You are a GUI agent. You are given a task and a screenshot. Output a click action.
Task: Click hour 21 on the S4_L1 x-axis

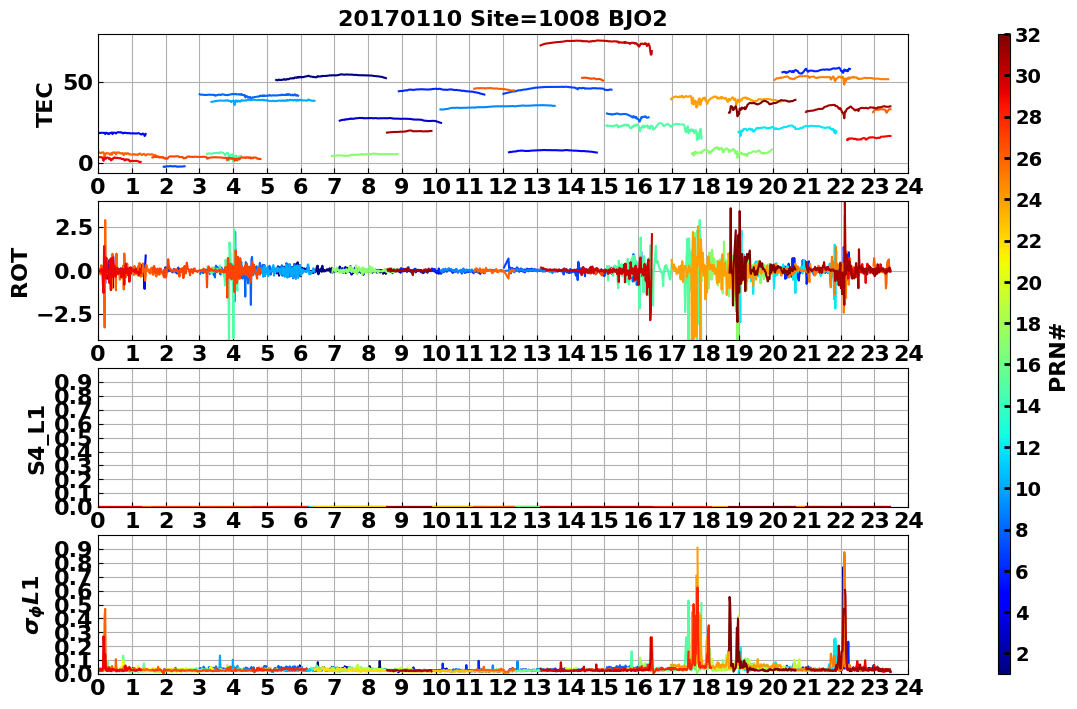pyautogui.click(x=807, y=521)
